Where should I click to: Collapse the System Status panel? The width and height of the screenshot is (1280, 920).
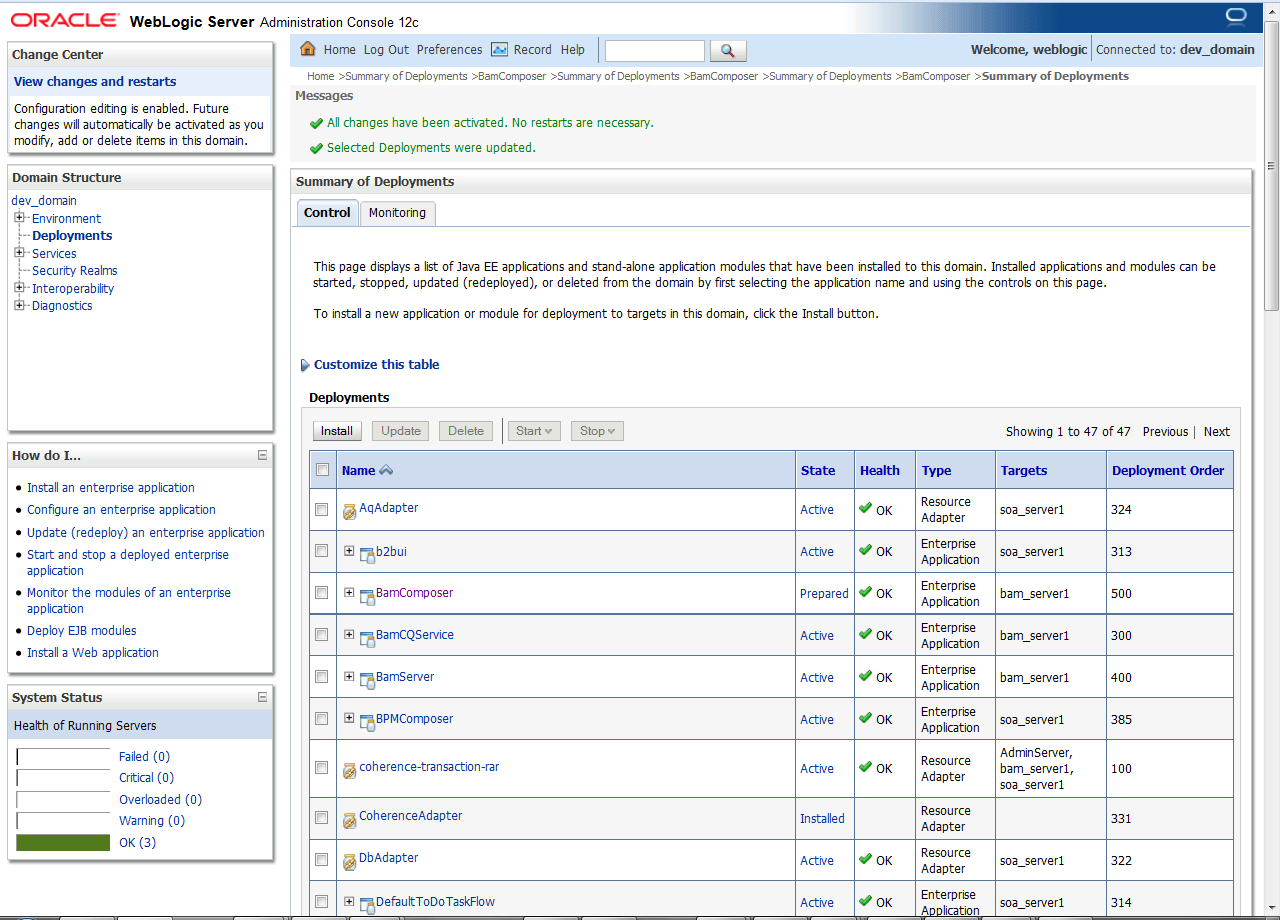(263, 697)
